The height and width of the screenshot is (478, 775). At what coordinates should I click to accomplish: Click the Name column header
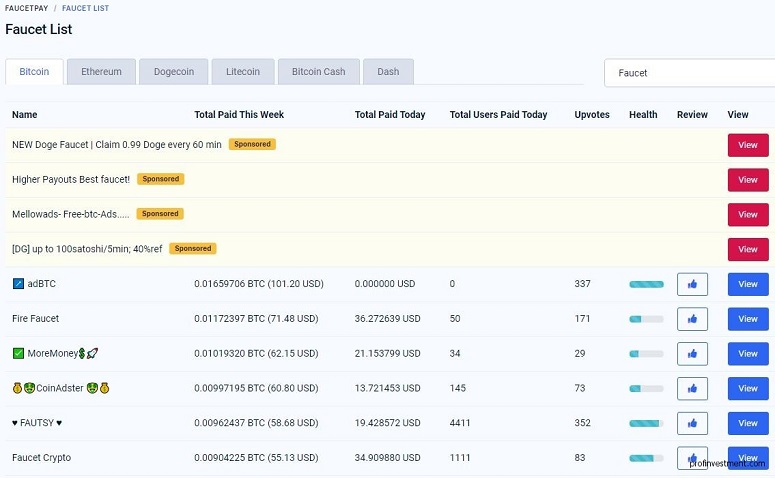tap(25, 115)
